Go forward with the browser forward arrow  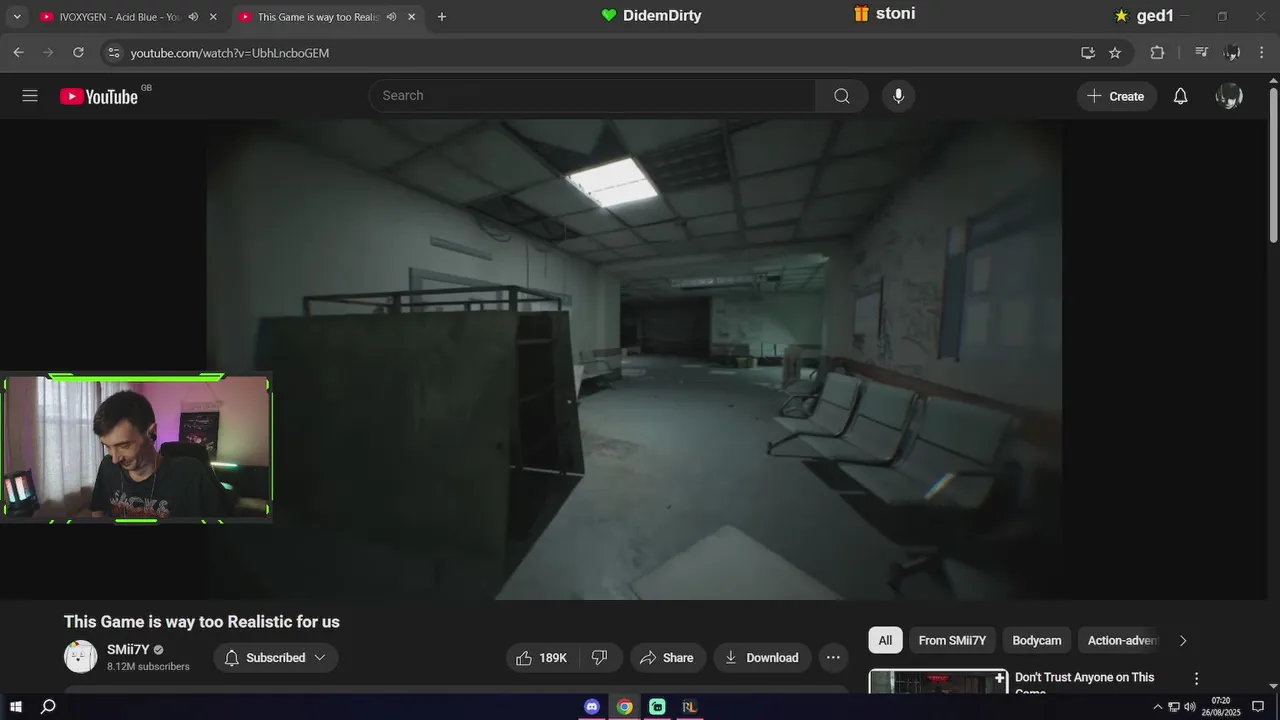[48, 53]
